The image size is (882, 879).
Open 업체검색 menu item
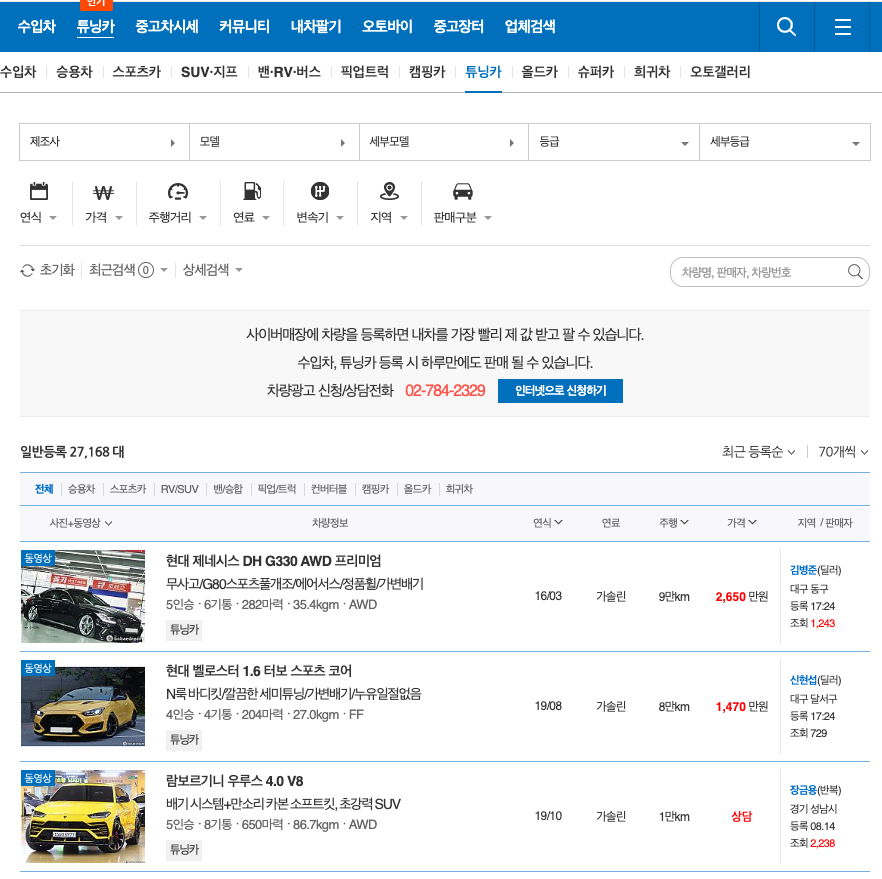click(x=530, y=26)
